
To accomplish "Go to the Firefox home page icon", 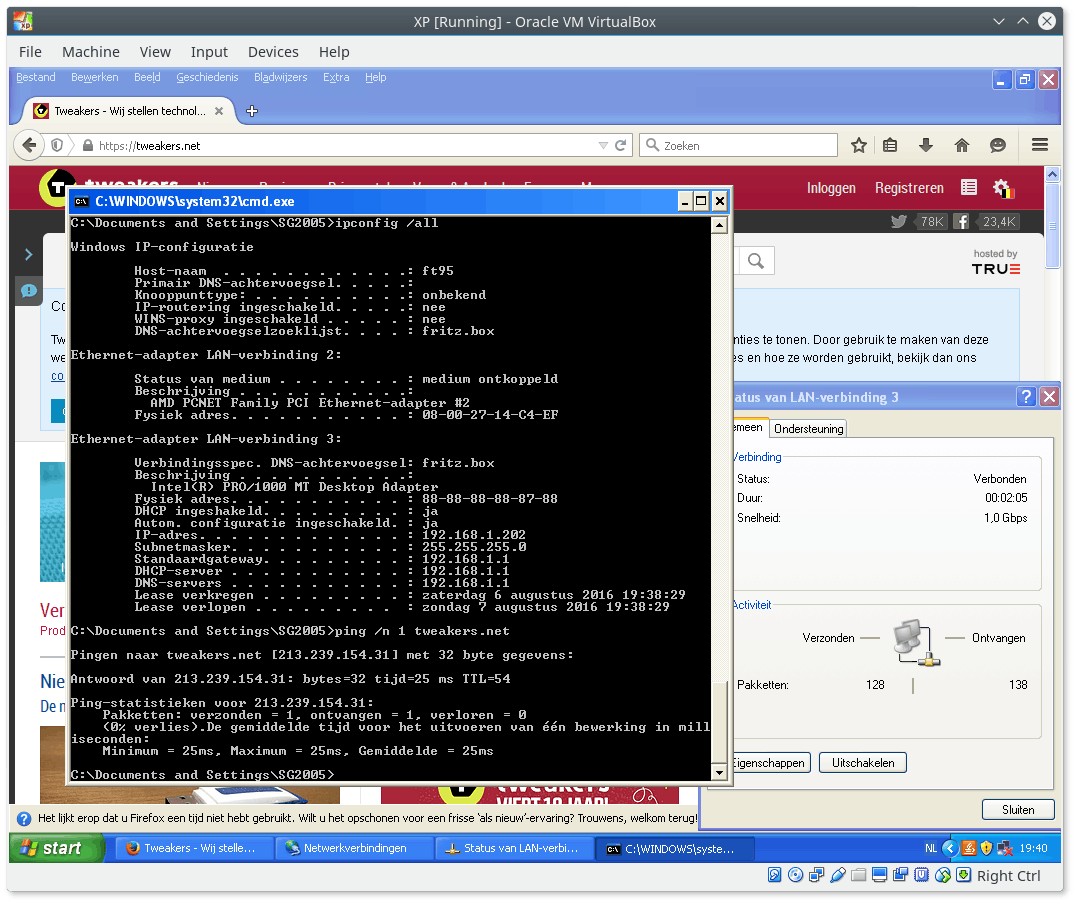I will [962, 146].
